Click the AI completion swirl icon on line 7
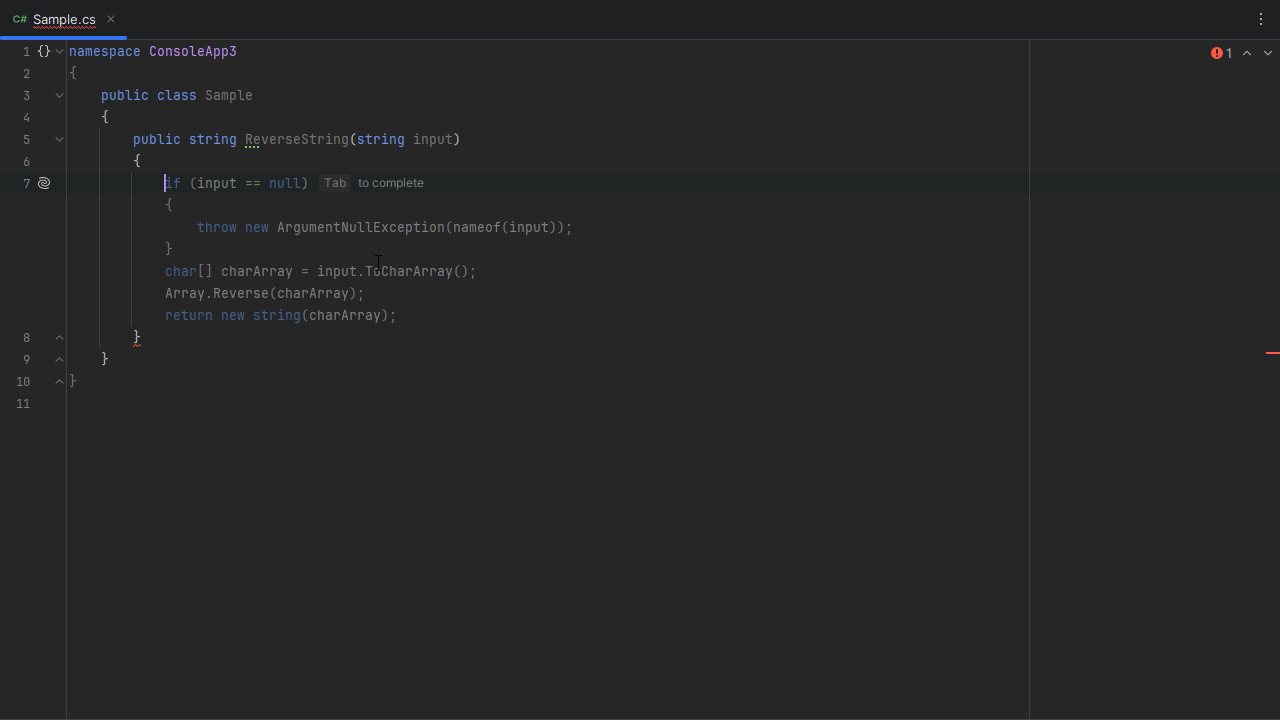The width and height of the screenshot is (1280, 720). coord(44,183)
